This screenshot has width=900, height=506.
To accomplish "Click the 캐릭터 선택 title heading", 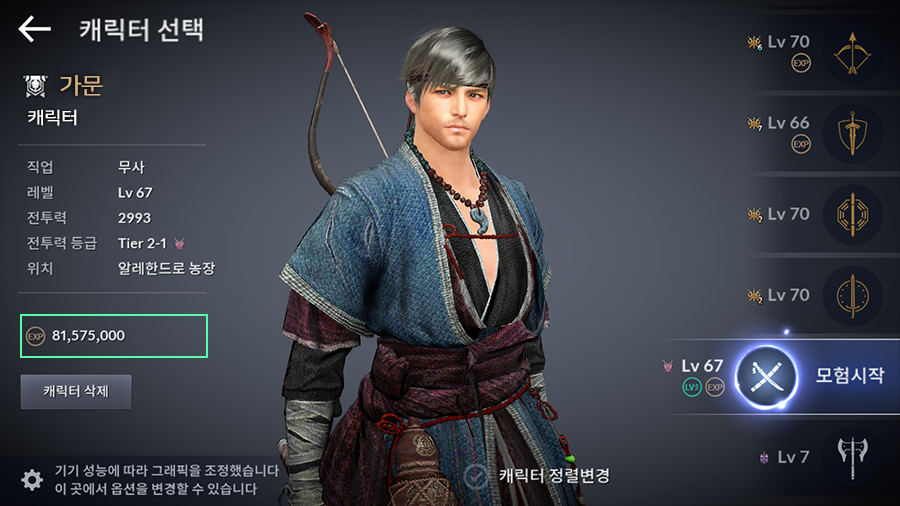I will click(x=141, y=30).
